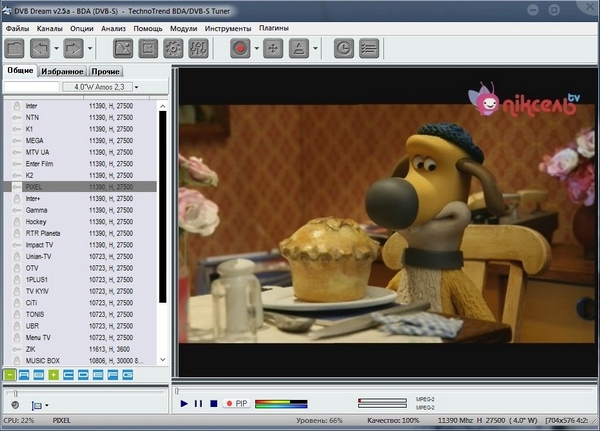The width and height of the screenshot is (600, 431).
Task: Select the MTV UA channel in list
Action: 38,153
